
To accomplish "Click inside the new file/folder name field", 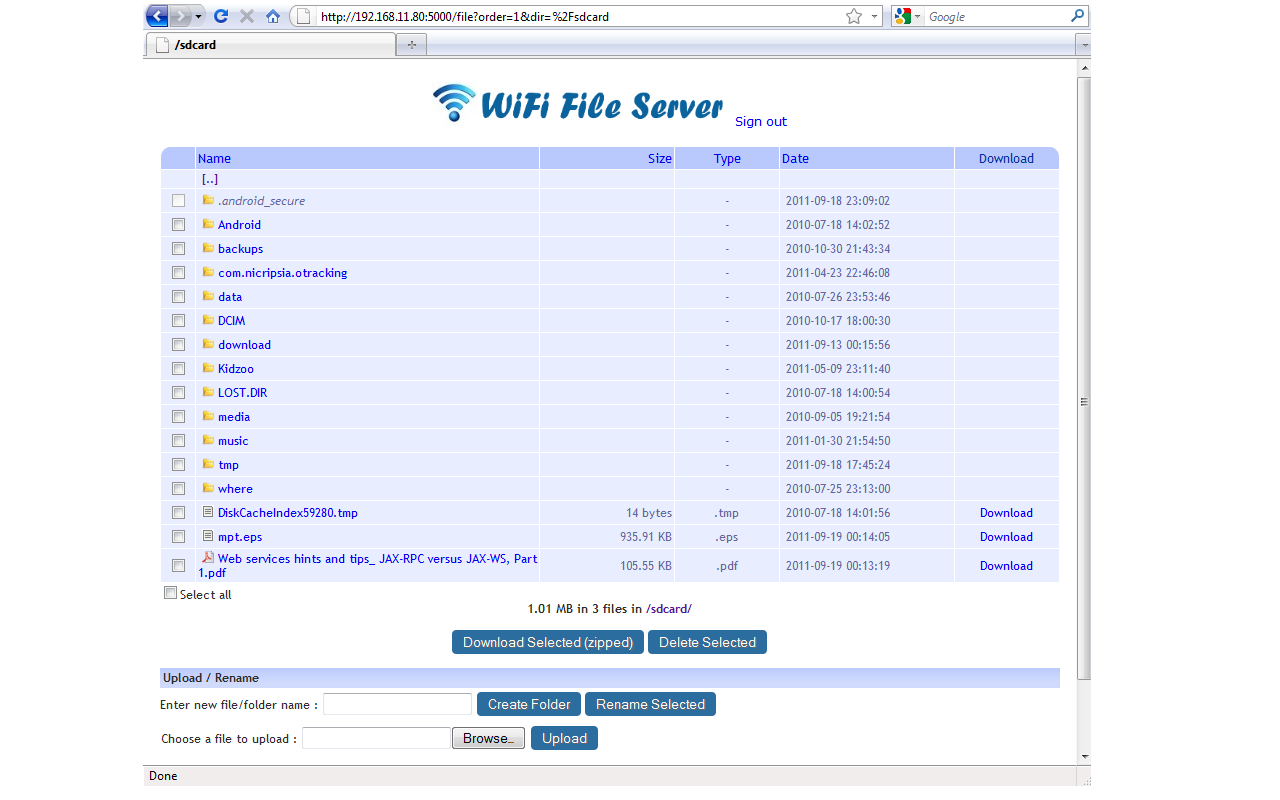I will (x=397, y=704).
